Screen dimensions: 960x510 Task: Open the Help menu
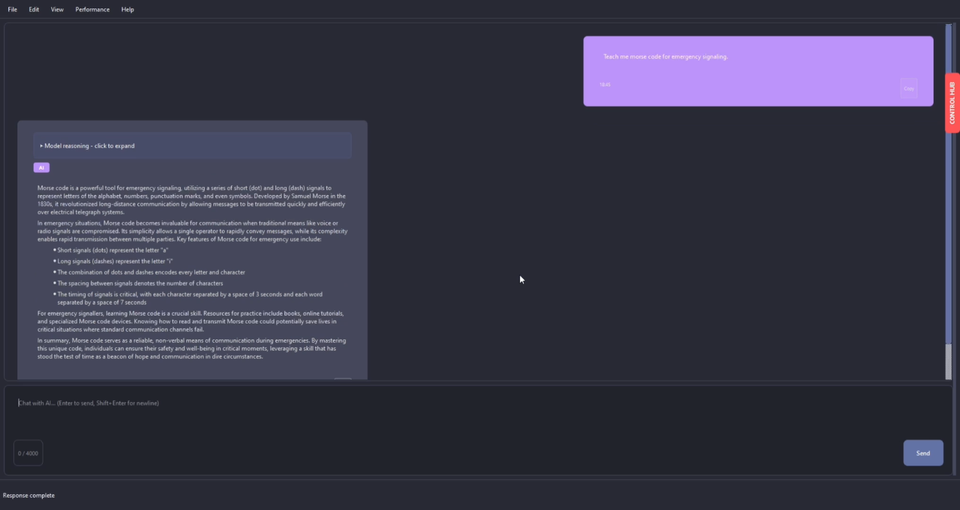pyautogui.click(x=127, y=9)
